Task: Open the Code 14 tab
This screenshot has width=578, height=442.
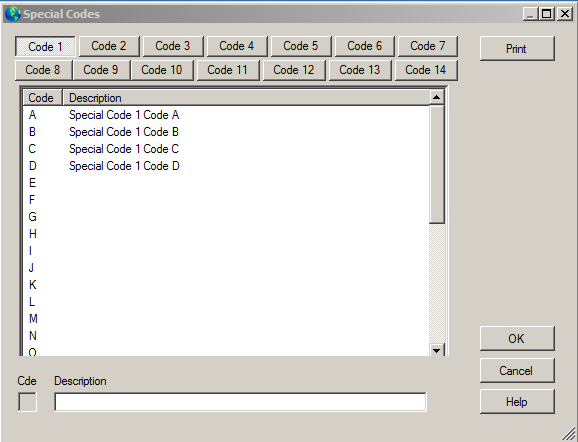Action: [x=426, y=70]
